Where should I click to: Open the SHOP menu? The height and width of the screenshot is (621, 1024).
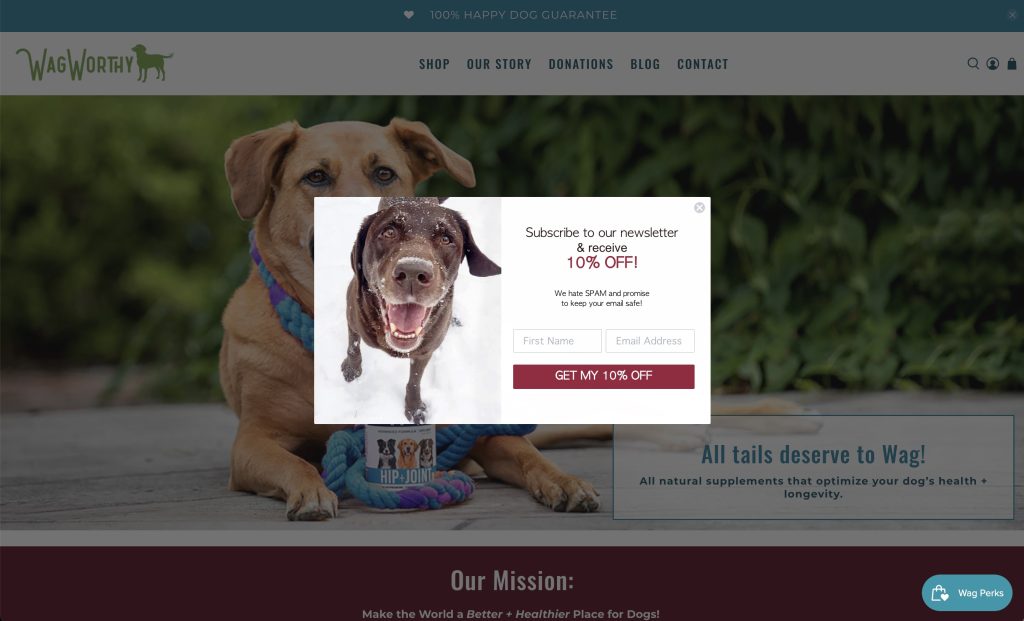(434, 64)
